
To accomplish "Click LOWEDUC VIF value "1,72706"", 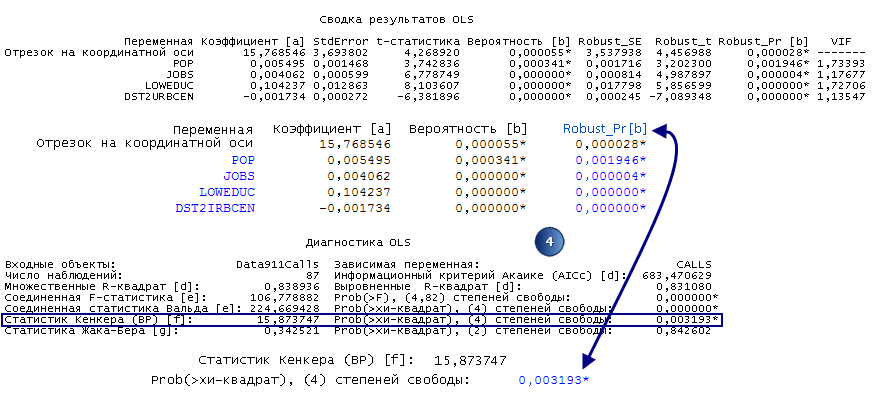I will (841, 85).
